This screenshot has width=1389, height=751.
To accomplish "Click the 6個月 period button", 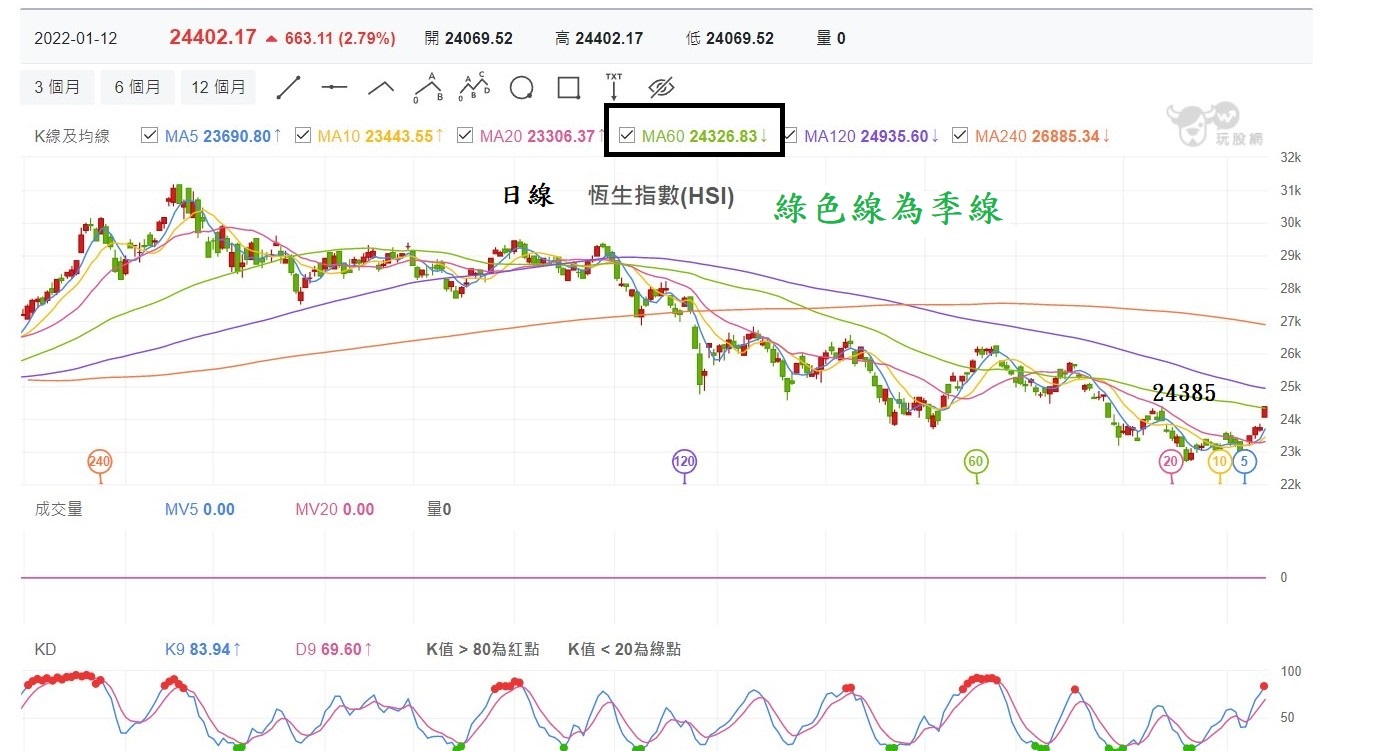I will pos(137,87).
